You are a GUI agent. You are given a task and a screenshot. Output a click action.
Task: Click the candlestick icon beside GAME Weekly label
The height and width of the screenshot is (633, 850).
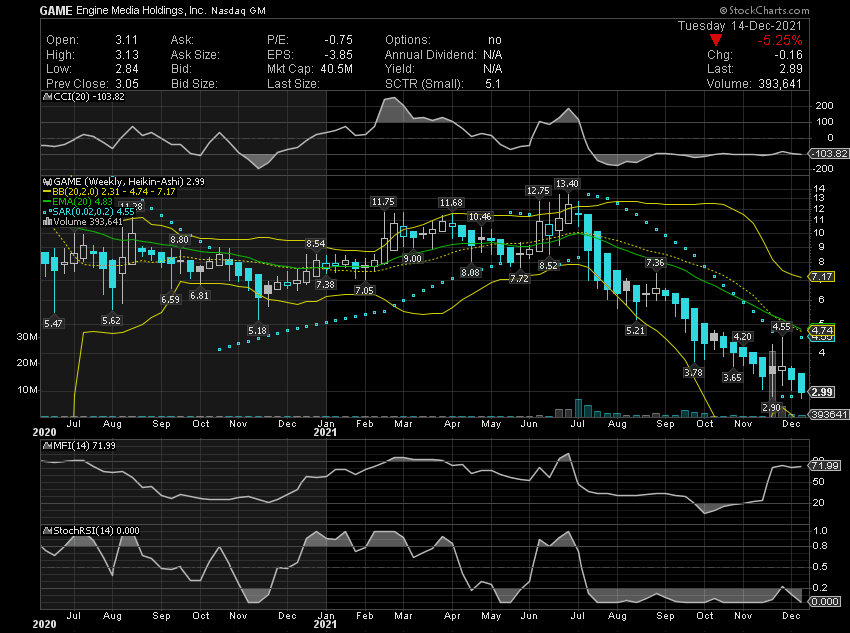(x=47, y=182)
